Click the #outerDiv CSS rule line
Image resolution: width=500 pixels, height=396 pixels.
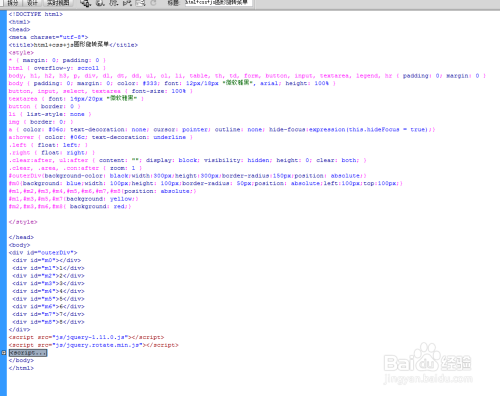(x=188, y=176)
